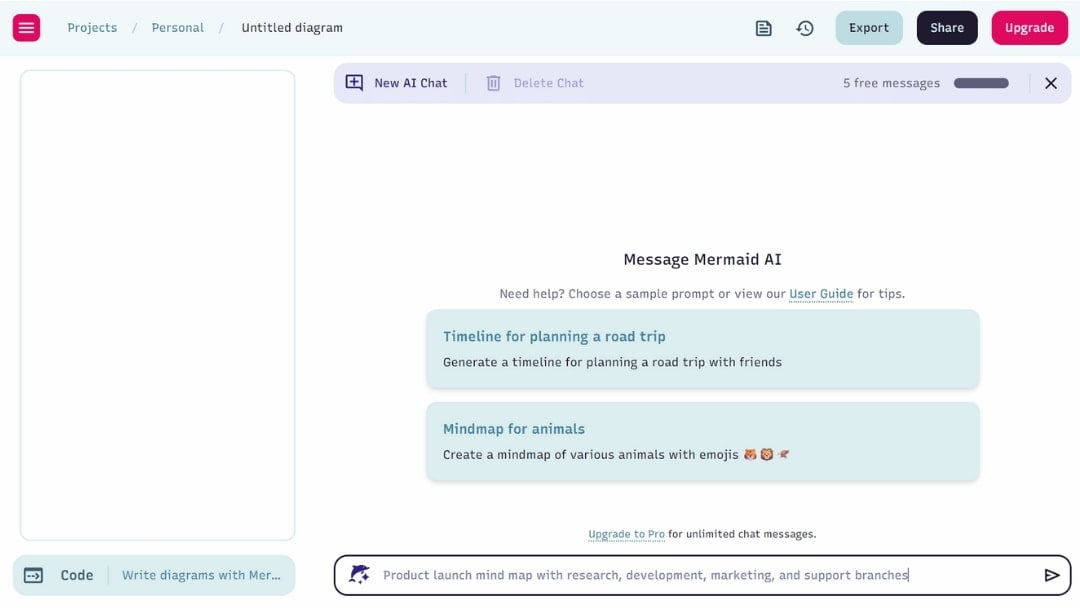This screenshot has height=610, width=1080.
Task: Click the New AI Chat label
Action: [411, 83]
